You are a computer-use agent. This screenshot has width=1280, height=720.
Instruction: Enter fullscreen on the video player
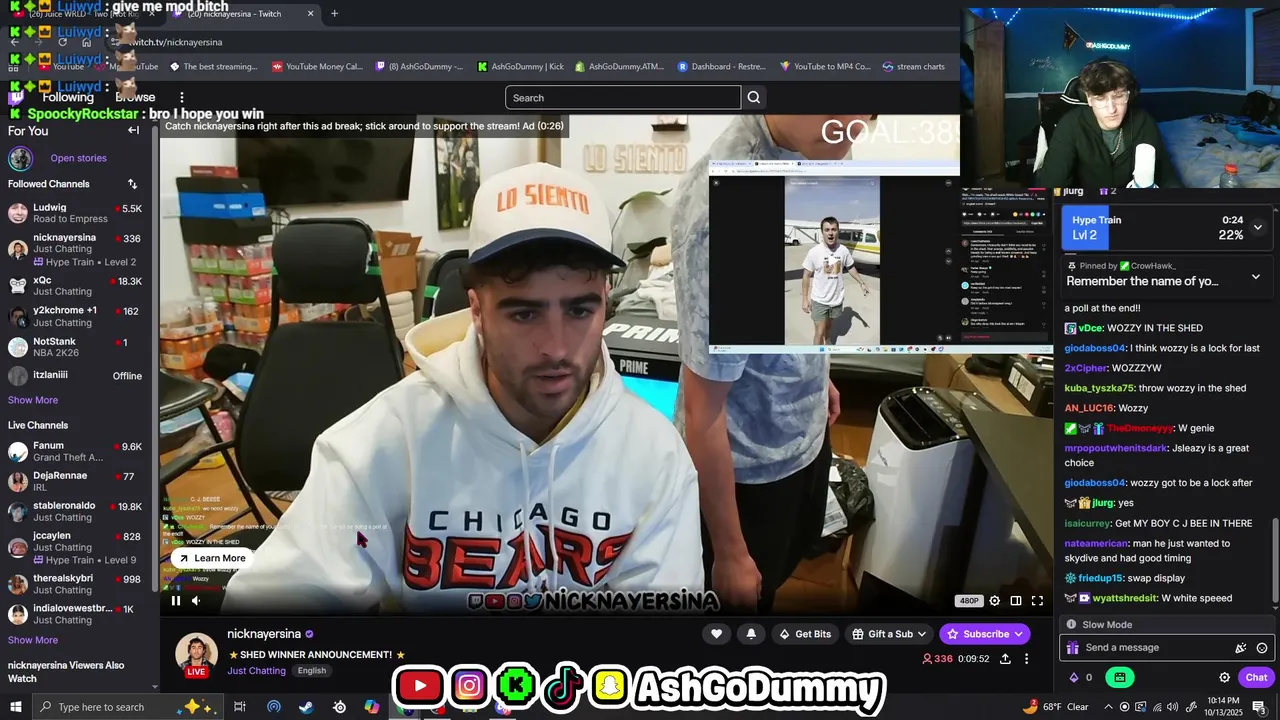click(x=1037, y=600)
